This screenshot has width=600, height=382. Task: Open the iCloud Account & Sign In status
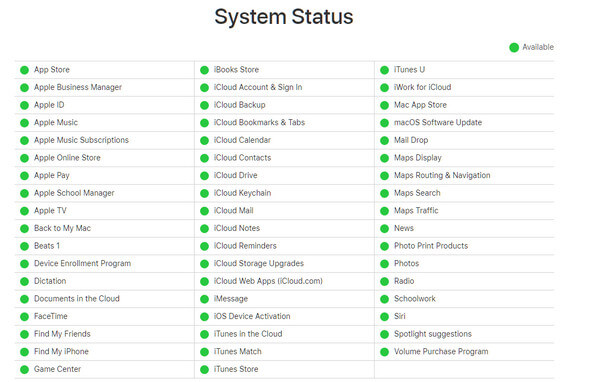pos(258,87)
